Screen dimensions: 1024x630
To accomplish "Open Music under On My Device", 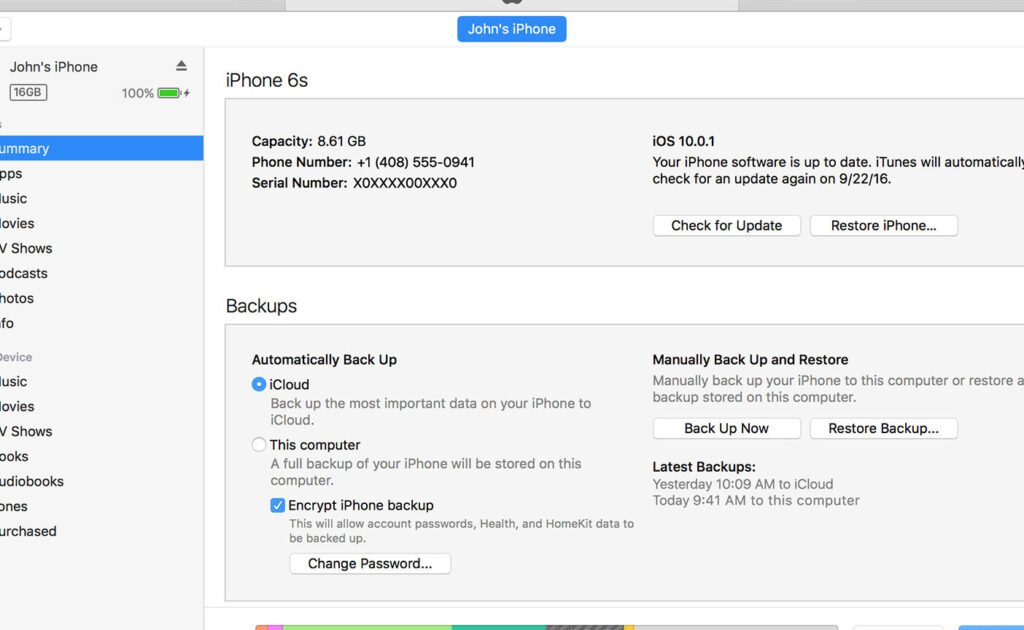I will tap(101, 381).
